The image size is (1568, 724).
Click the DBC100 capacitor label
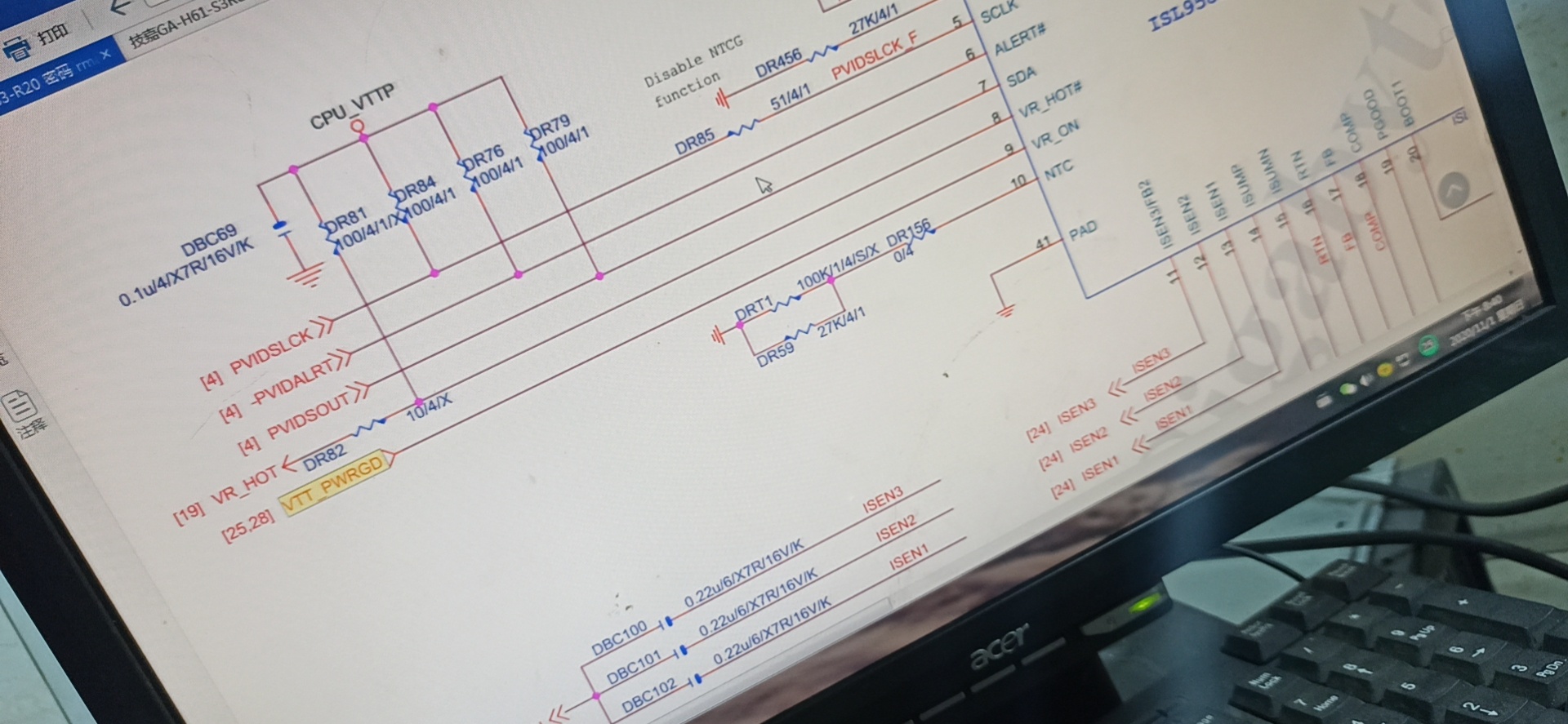[618, 638]
